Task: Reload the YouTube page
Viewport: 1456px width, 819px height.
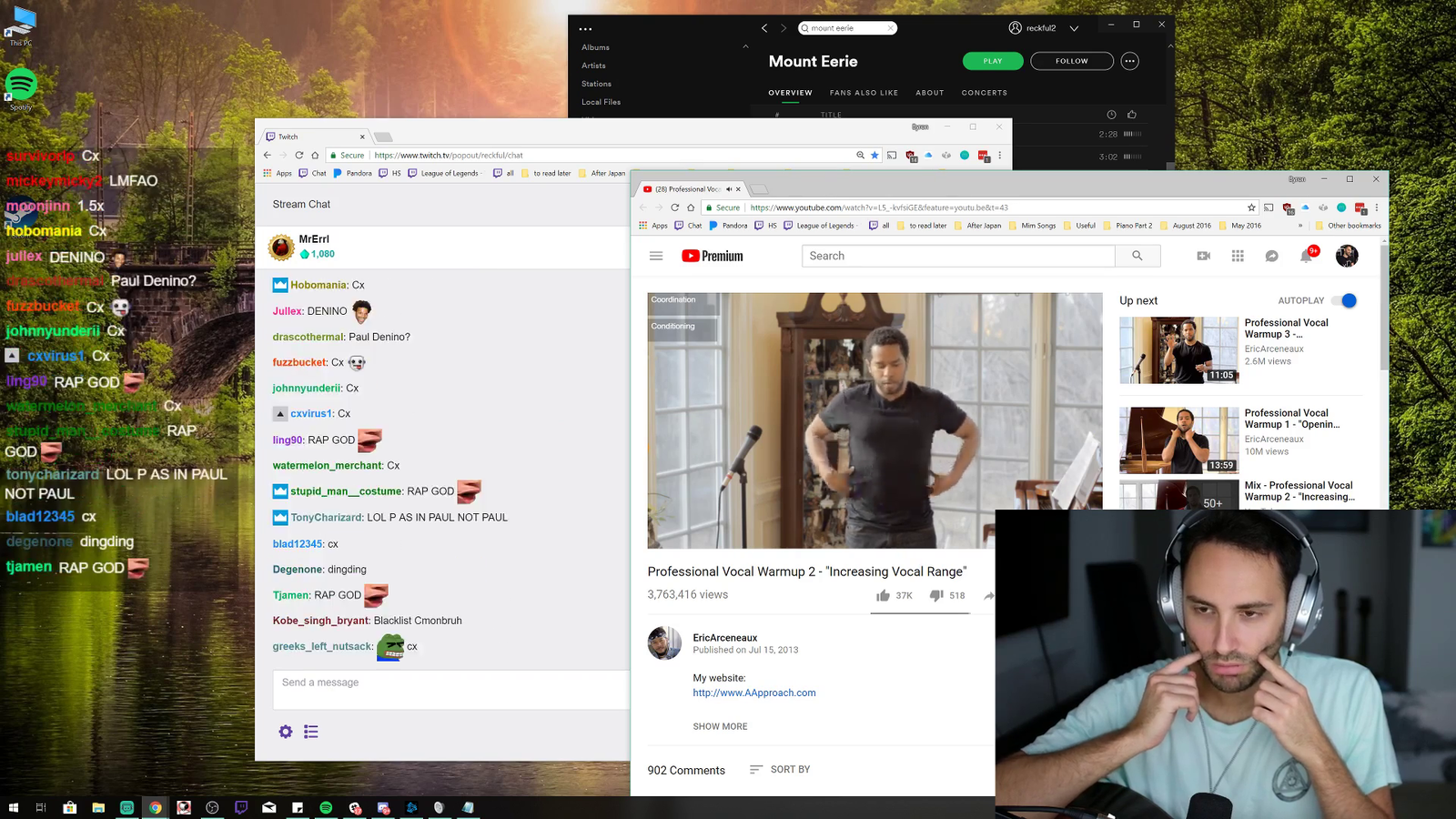Action: (x=675, y=207)
